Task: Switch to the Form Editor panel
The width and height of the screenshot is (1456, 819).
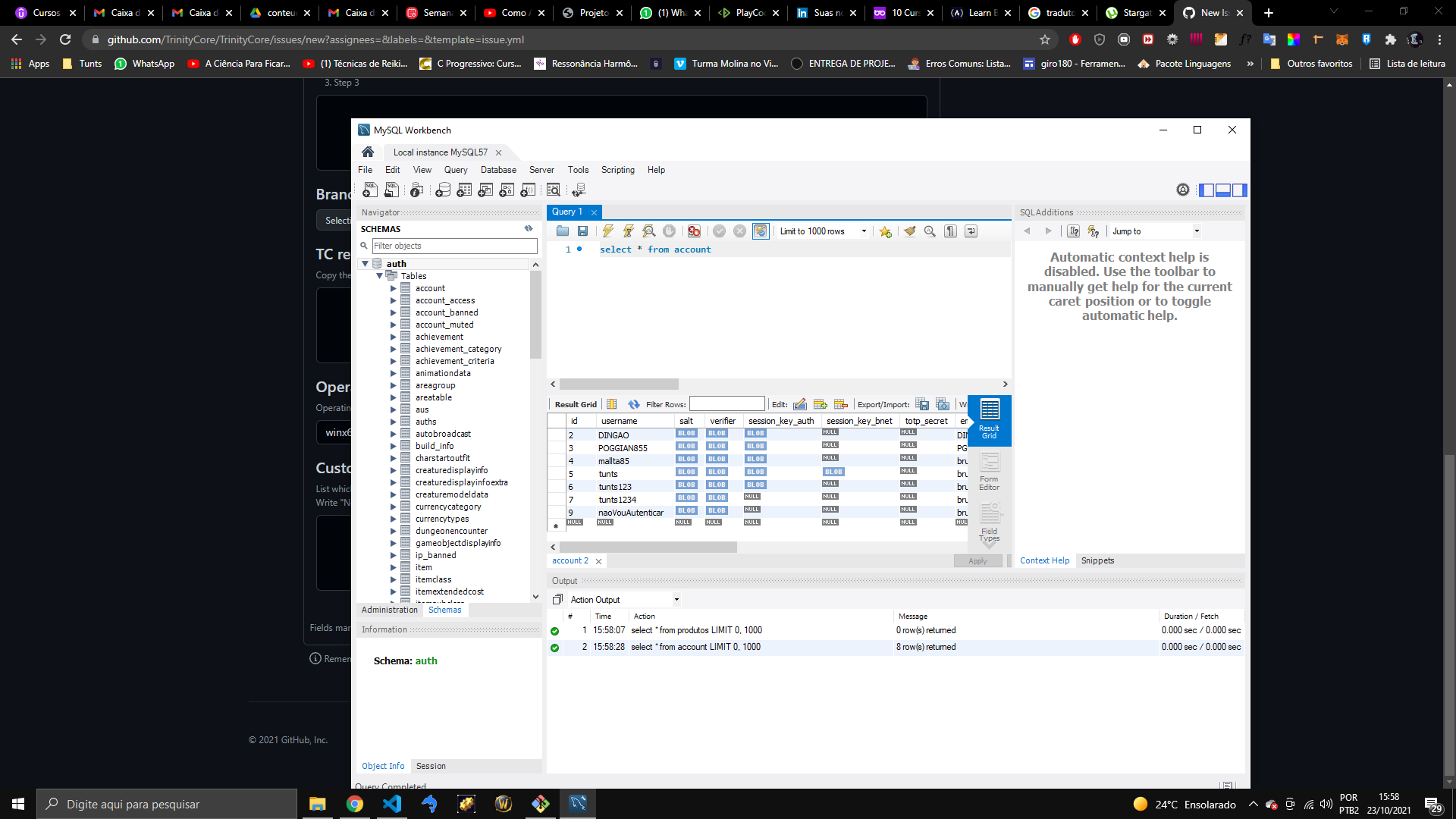Action: tap(990, 470)
